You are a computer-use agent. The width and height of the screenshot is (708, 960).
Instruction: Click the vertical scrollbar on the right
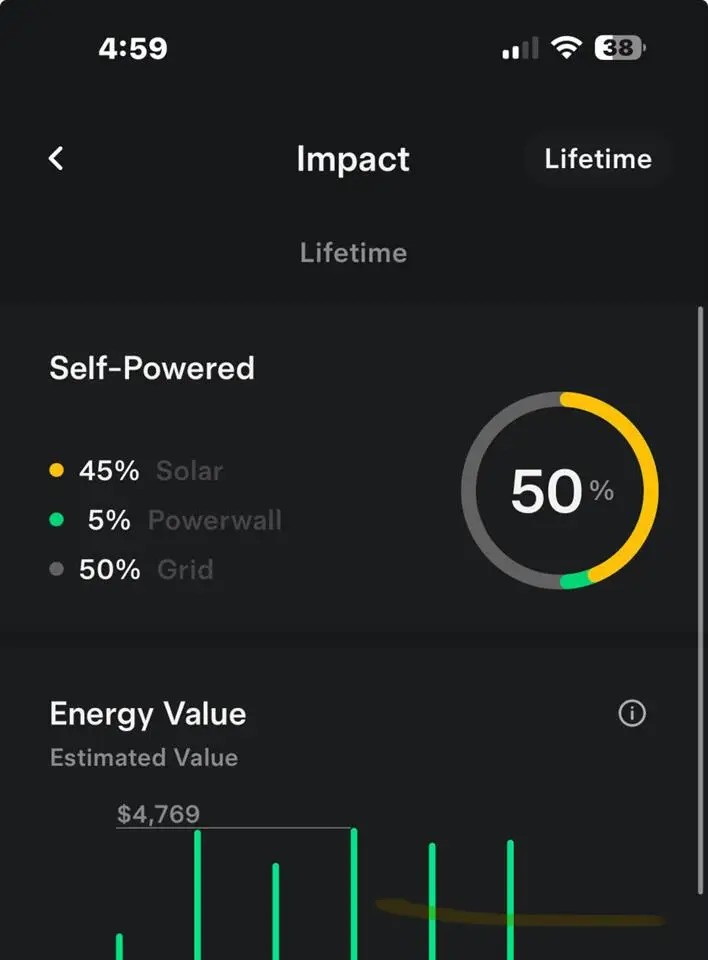click(700, 600)
